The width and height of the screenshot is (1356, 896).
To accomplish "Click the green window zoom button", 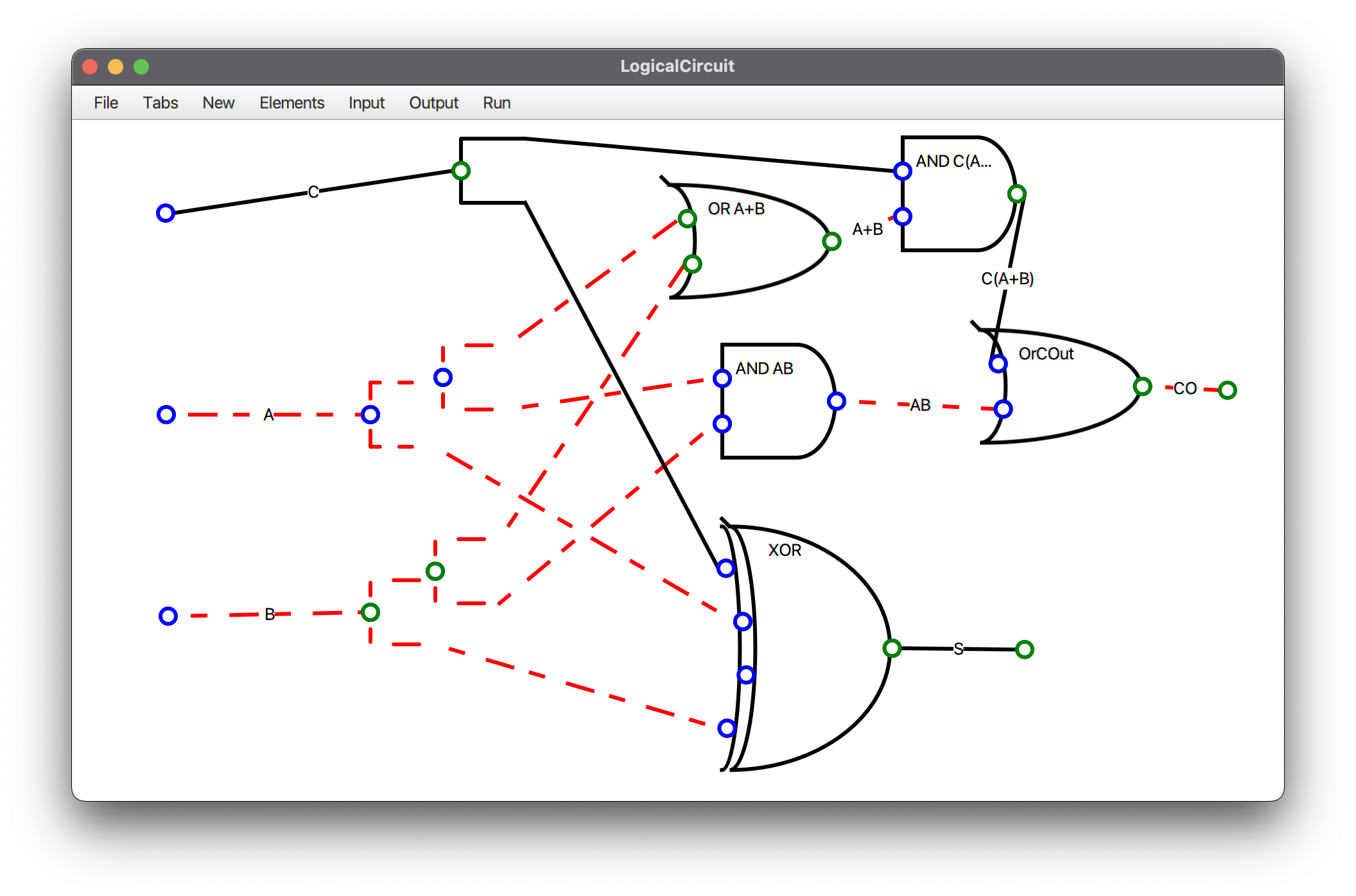I will coord(141,67).
